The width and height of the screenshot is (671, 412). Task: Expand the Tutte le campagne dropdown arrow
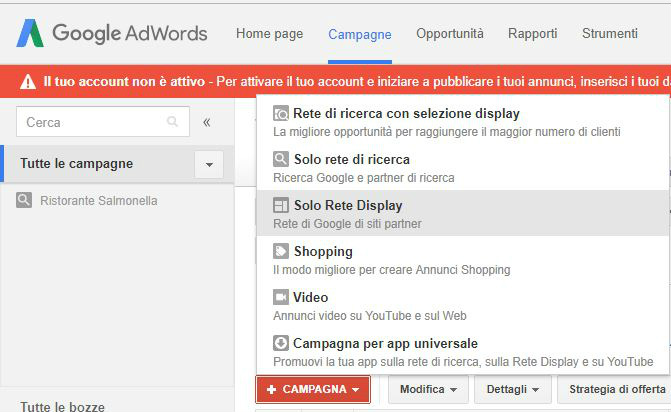[209, 164]
